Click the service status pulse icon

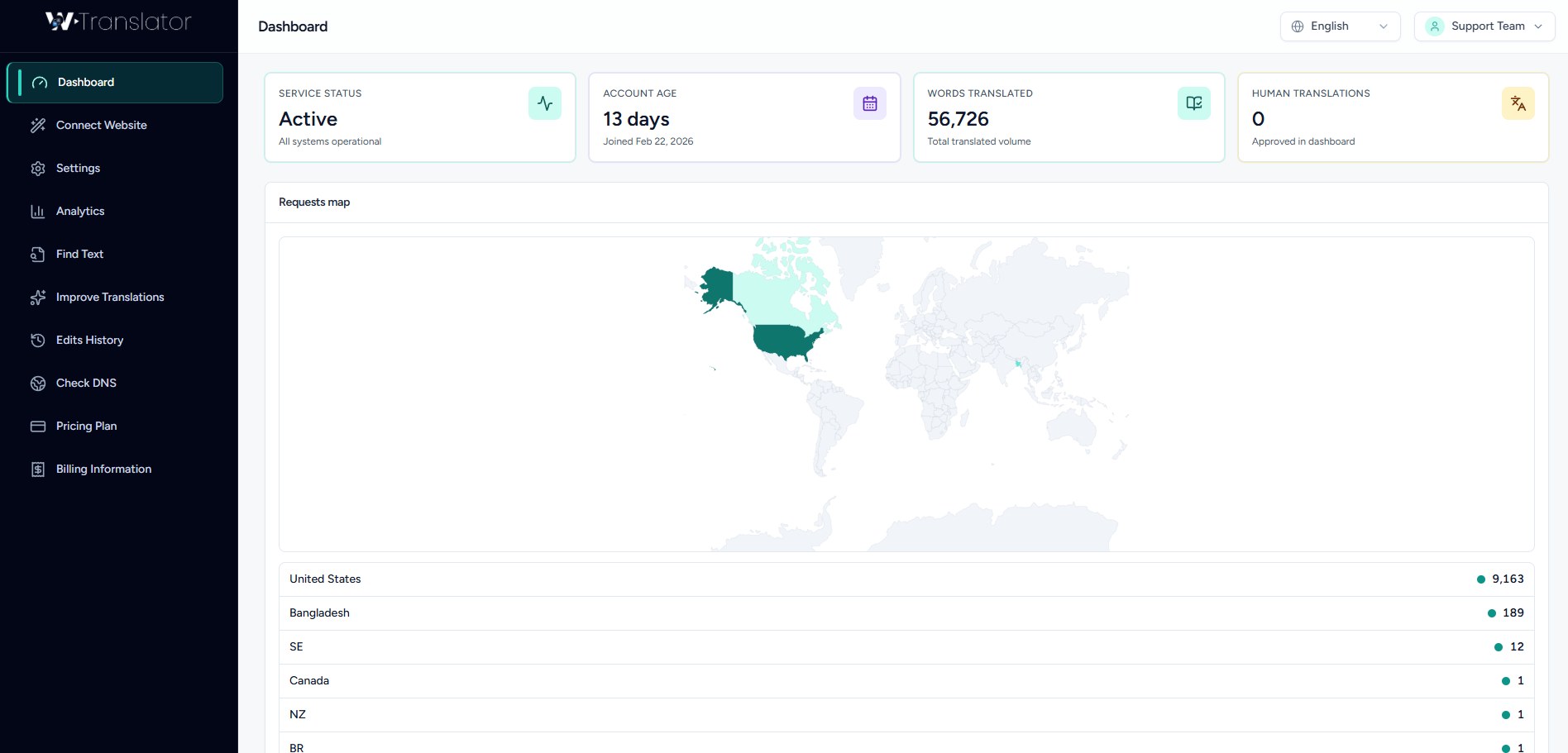pos(544,102)
